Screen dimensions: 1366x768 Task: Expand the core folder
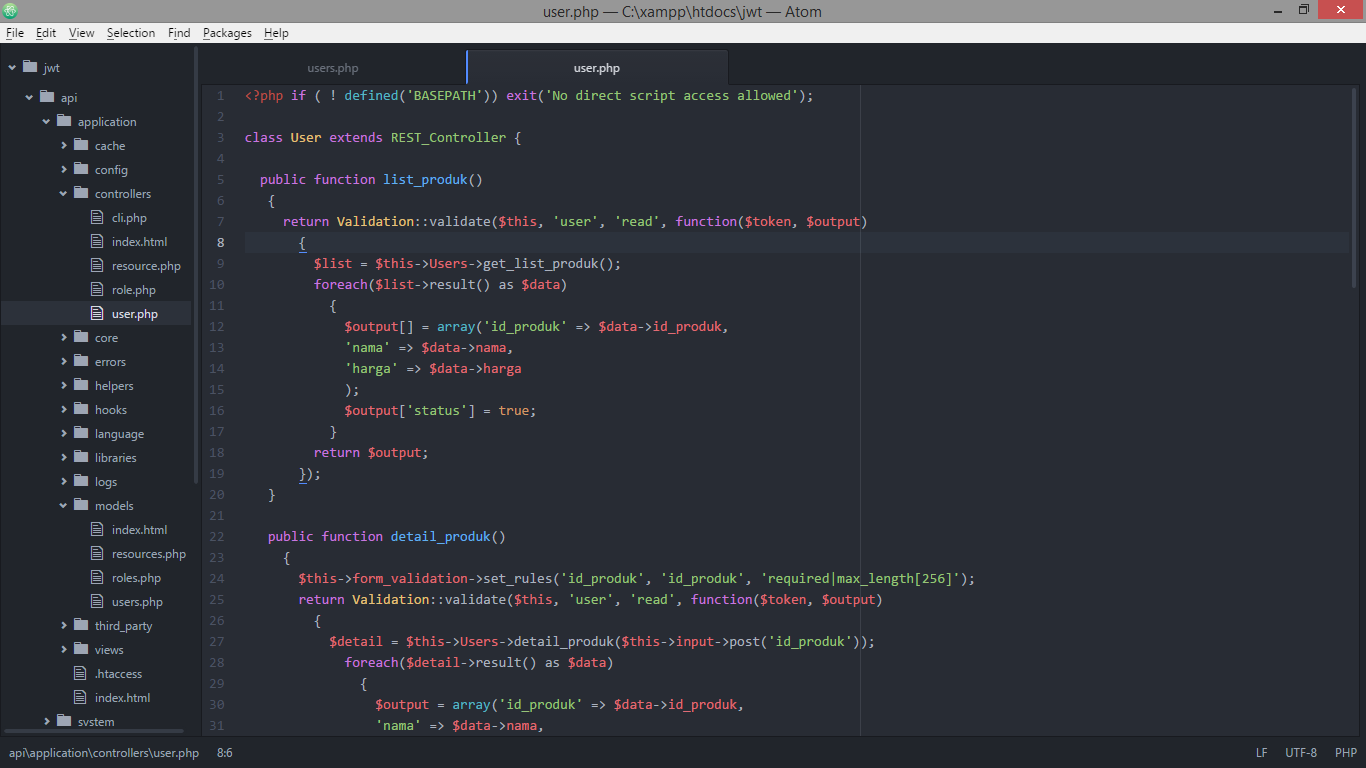click(63, 337)
